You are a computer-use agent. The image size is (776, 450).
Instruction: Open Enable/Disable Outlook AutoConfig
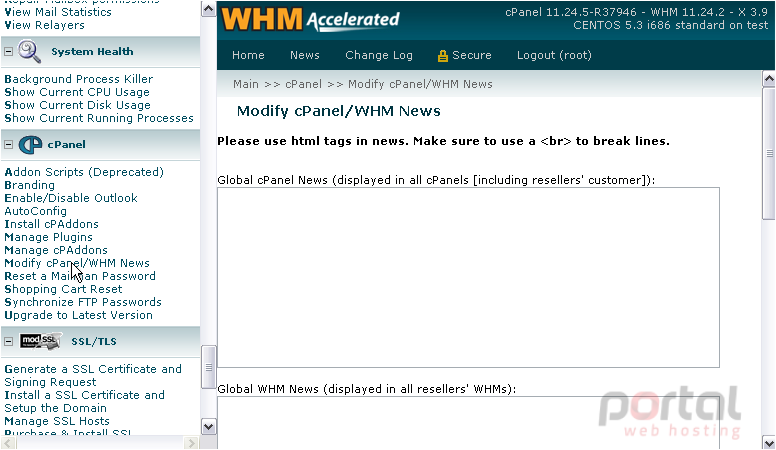(71, 204)
